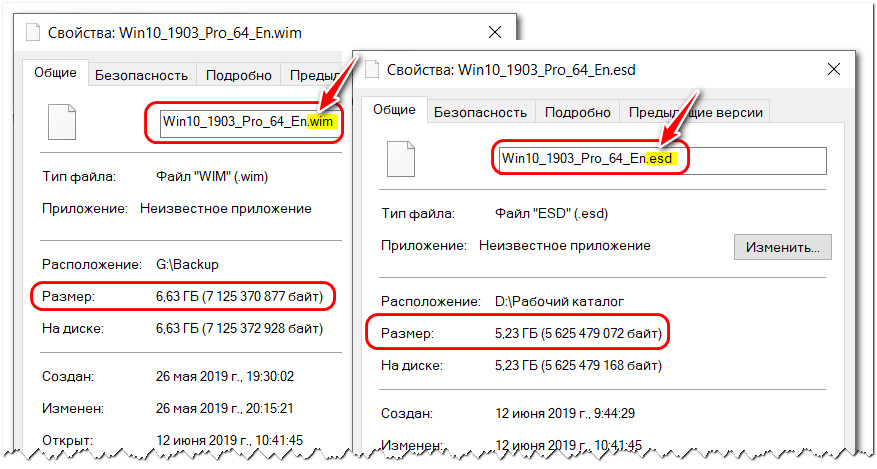Switch to the Подробно tab in the esd window

click(x=578, y=112)
